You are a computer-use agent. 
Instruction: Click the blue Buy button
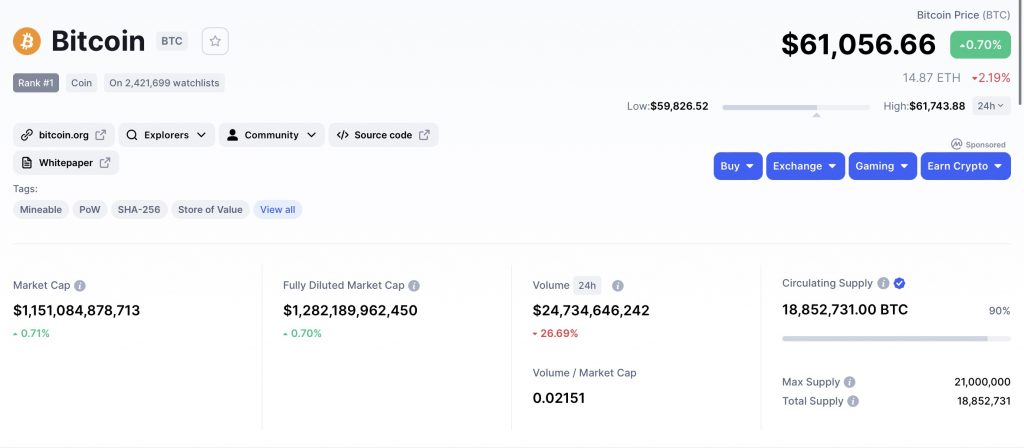pos(738,166)
